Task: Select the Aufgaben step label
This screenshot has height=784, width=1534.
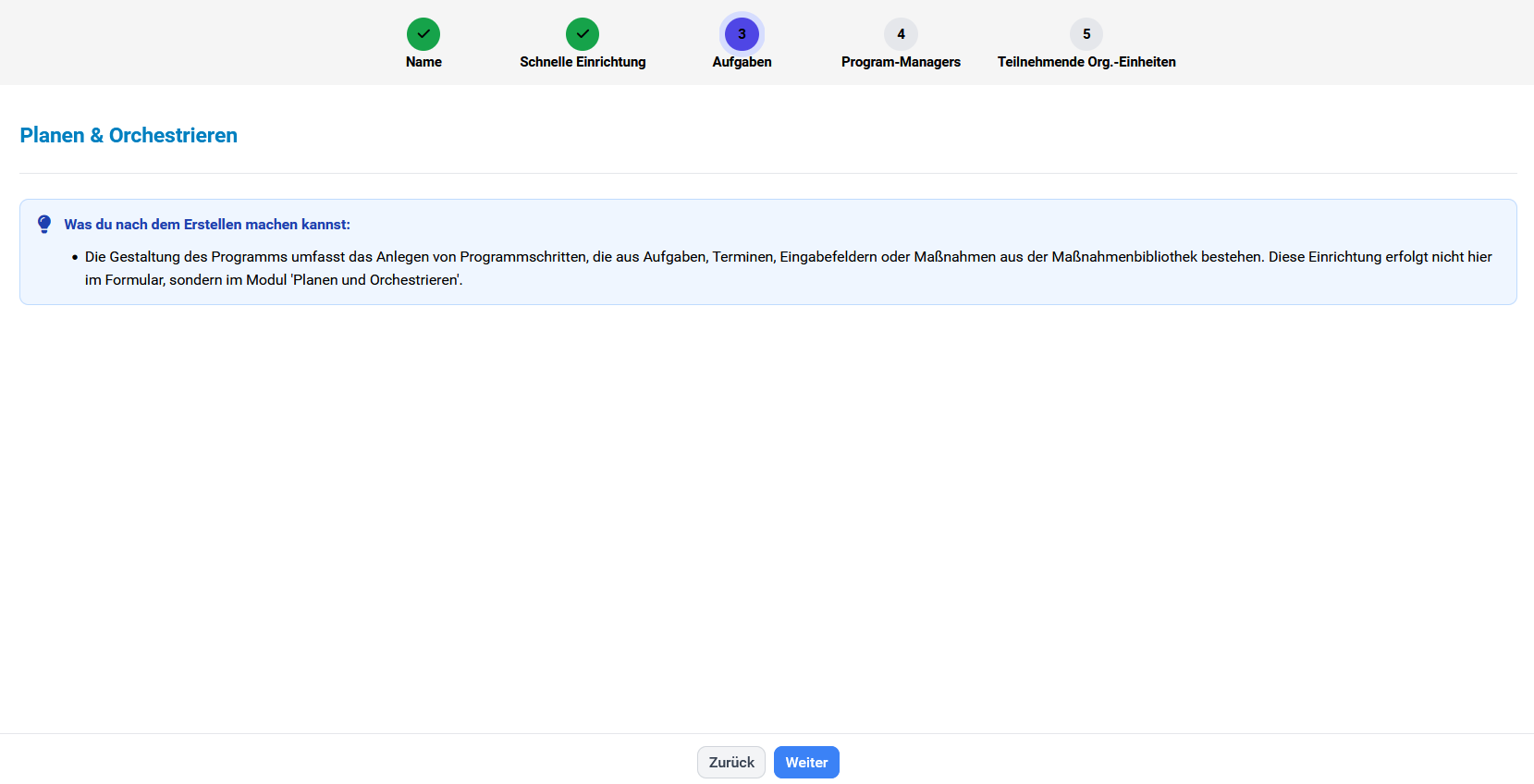Action: (x=742, y=62)
